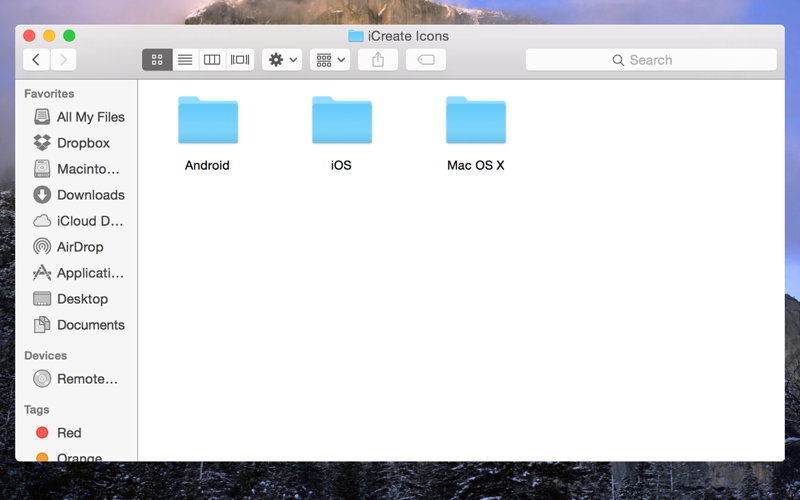The height and width of the screenshot is (500, 800).
Task: Go forward with the right chevron button
Action: tap(63, 60)
